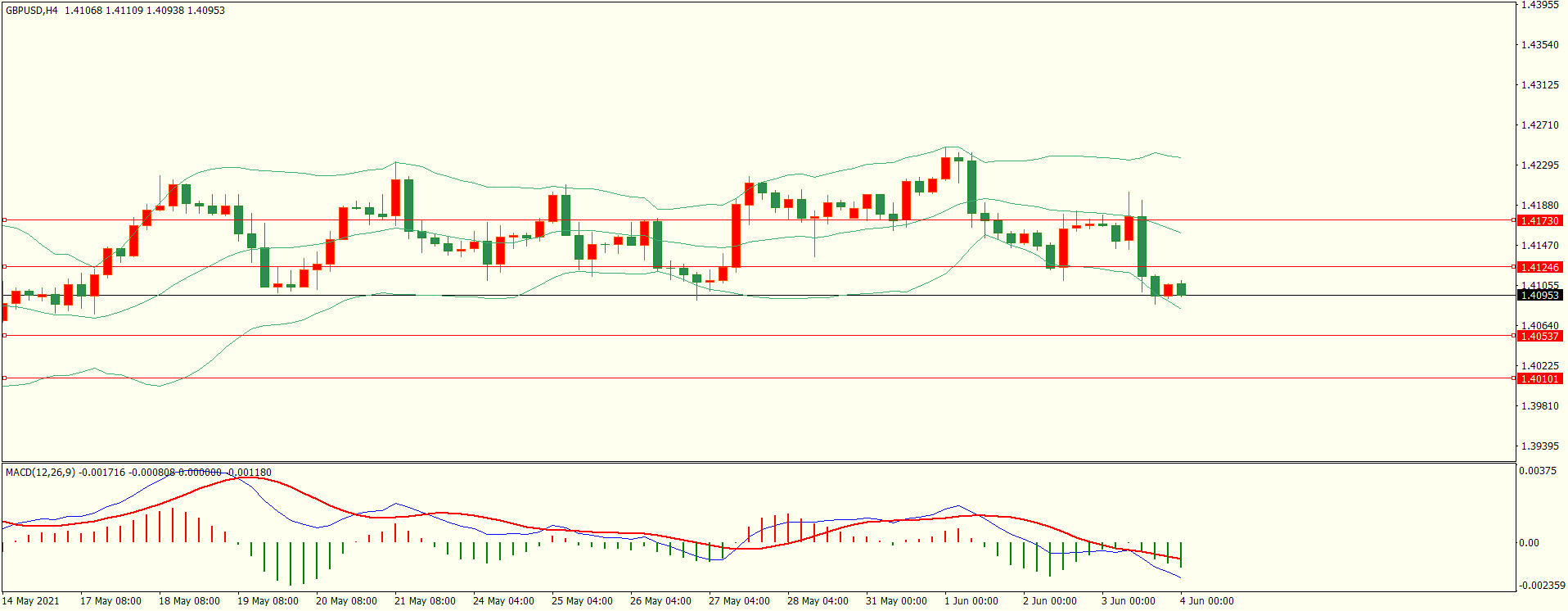The width and height of the screenshot is (1568, 611).
Task: Select left handle of the 1.41730 line
Action: coord(4,220)
